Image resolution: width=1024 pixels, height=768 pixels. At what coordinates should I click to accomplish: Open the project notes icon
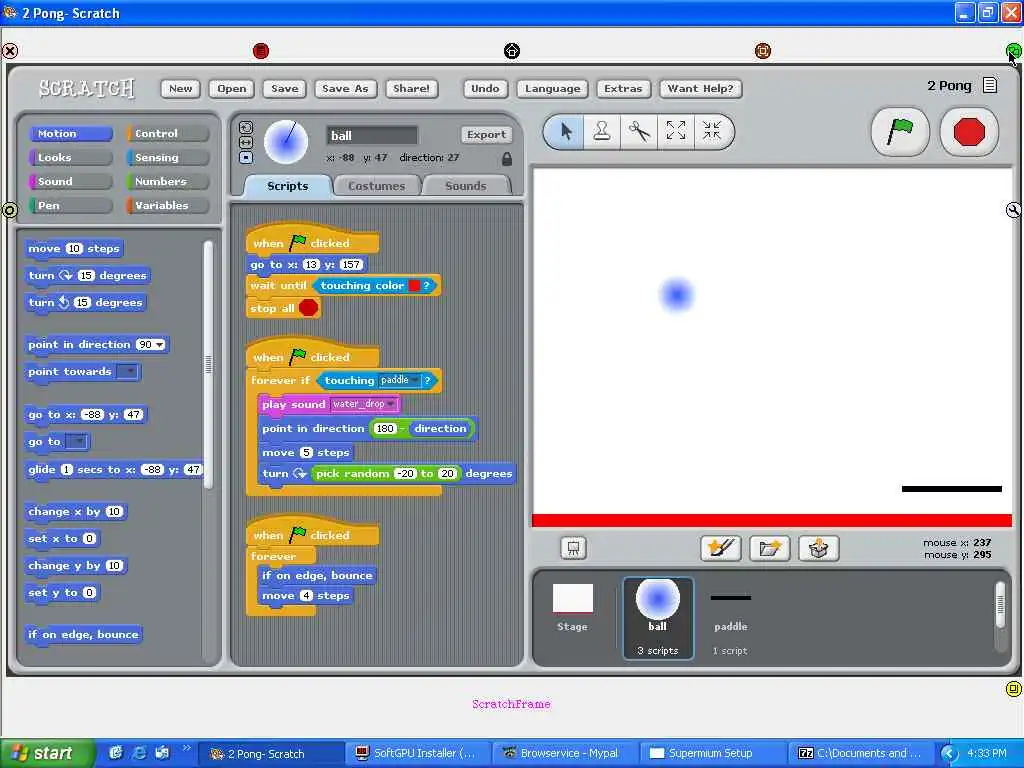coord(990,86)
